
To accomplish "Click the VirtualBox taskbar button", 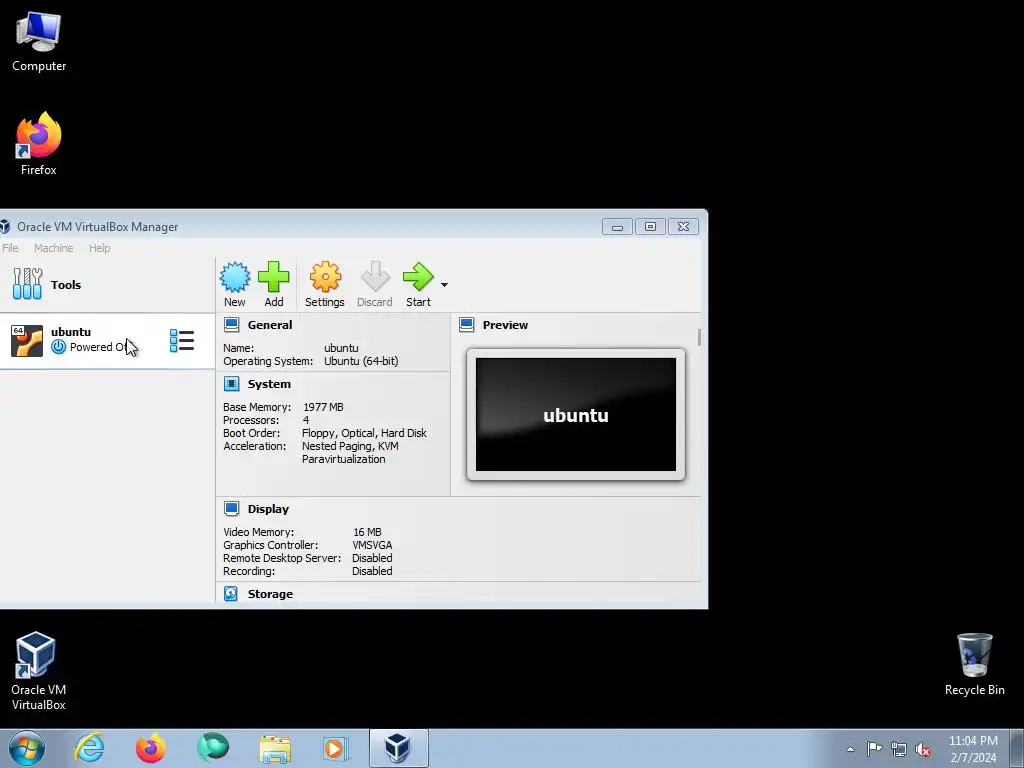I will [x=398, y=748].
